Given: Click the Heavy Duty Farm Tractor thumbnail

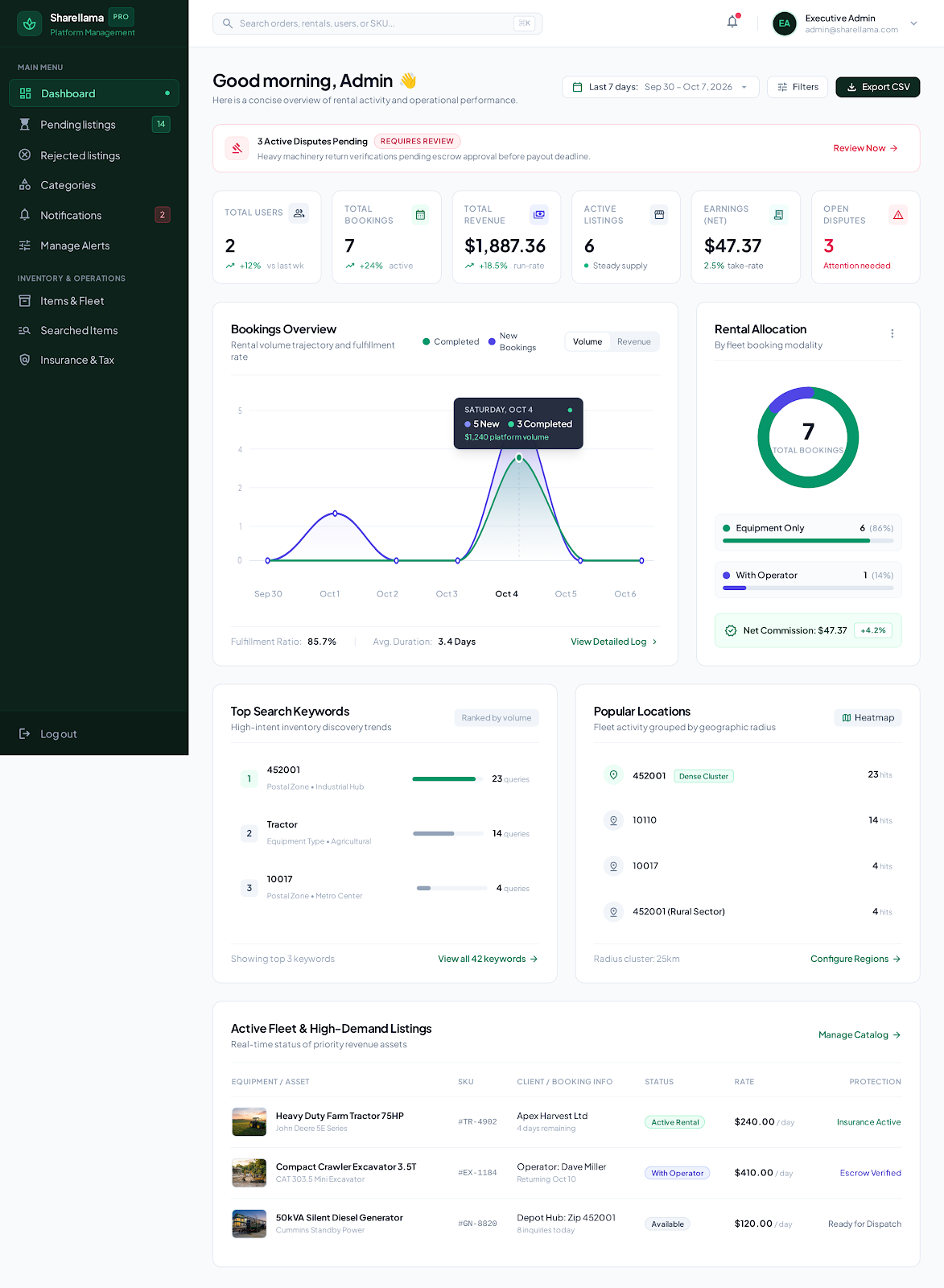Looking at the screenshot, I should [249, 1122].
